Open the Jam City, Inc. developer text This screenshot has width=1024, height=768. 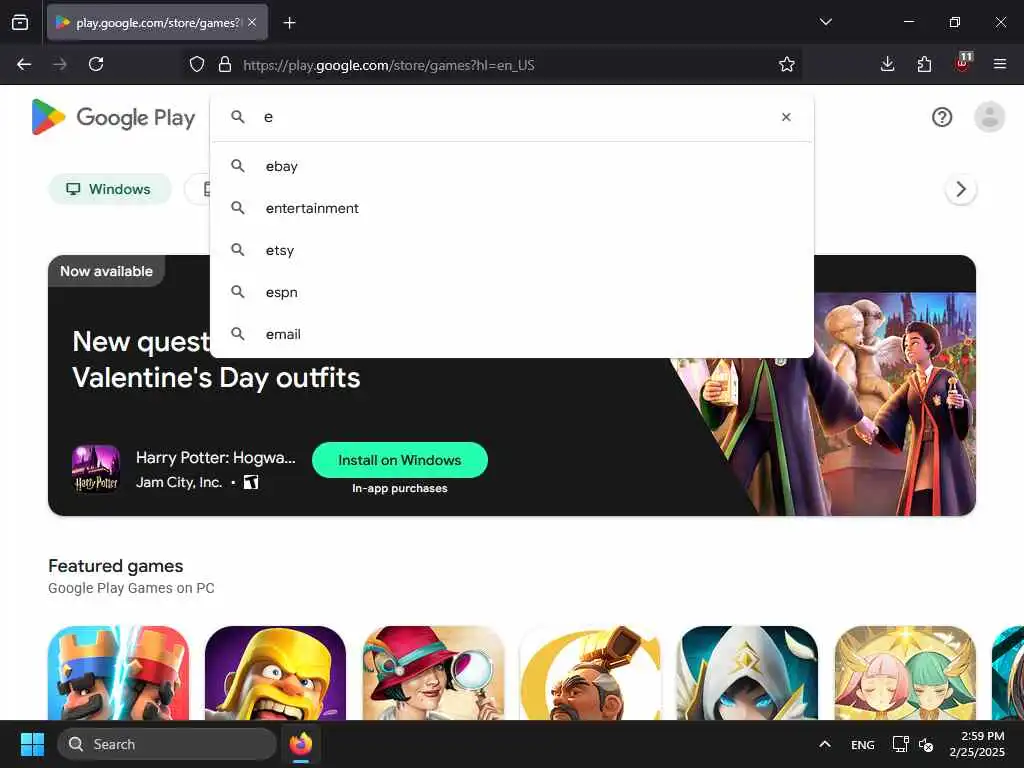click(179, 483)
